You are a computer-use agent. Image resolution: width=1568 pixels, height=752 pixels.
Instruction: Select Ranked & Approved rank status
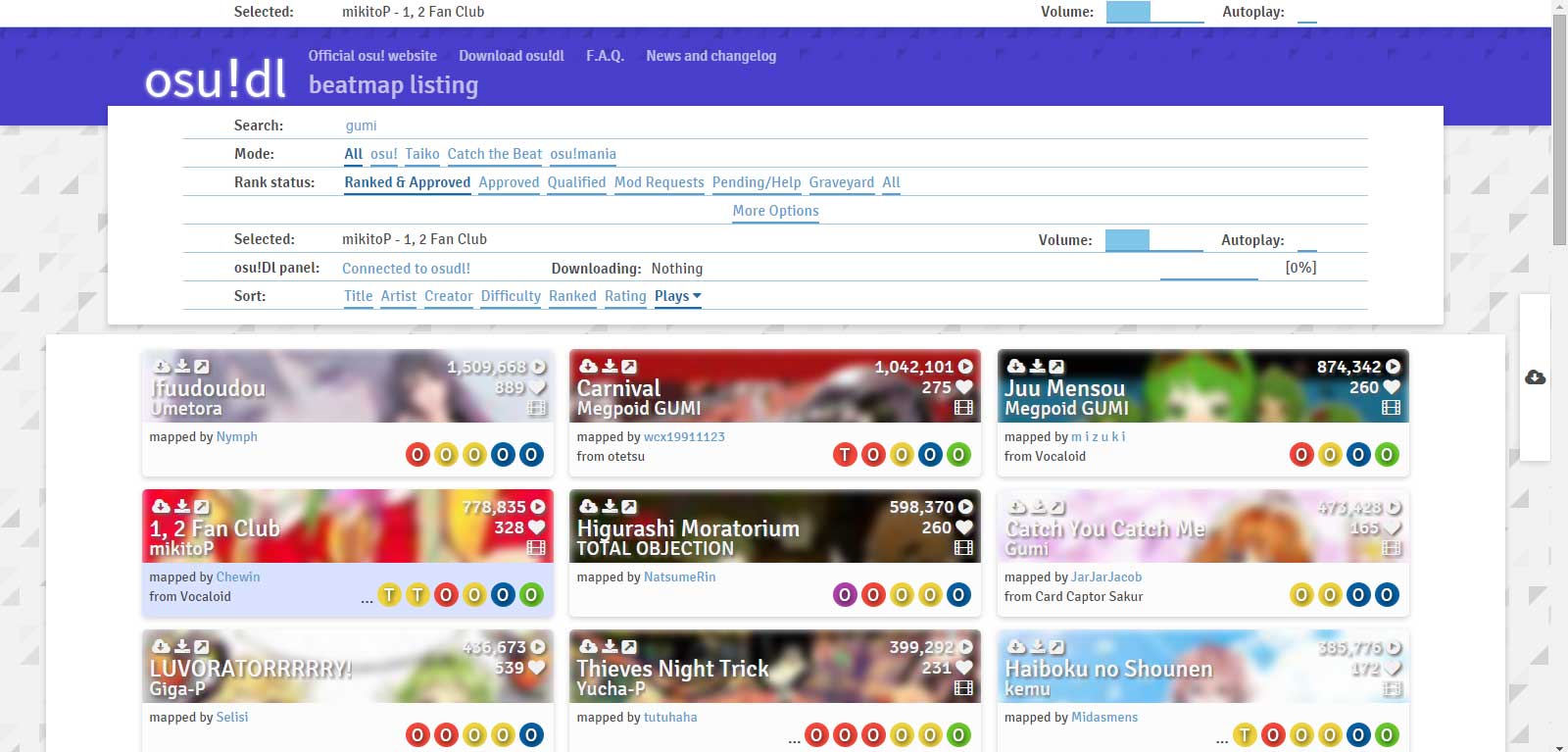[x=408, y=182]
